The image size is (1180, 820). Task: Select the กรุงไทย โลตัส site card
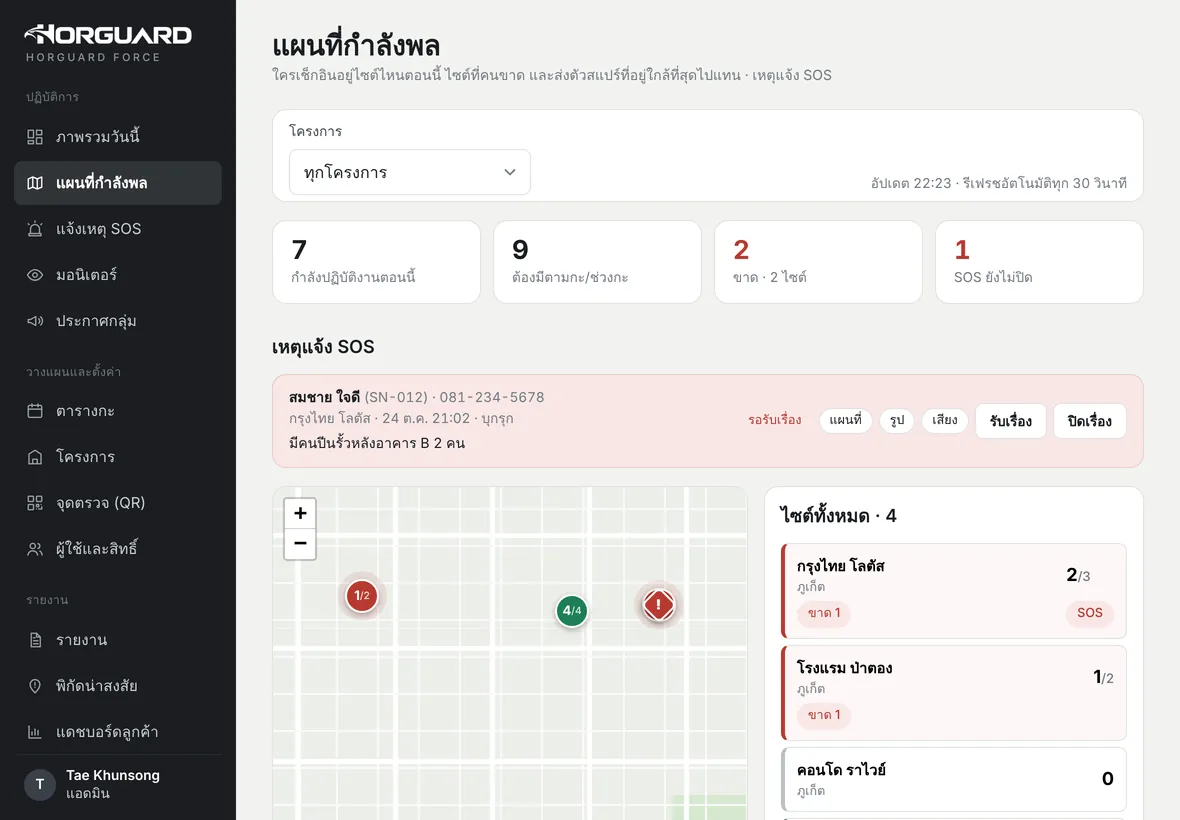click(953, 591)
